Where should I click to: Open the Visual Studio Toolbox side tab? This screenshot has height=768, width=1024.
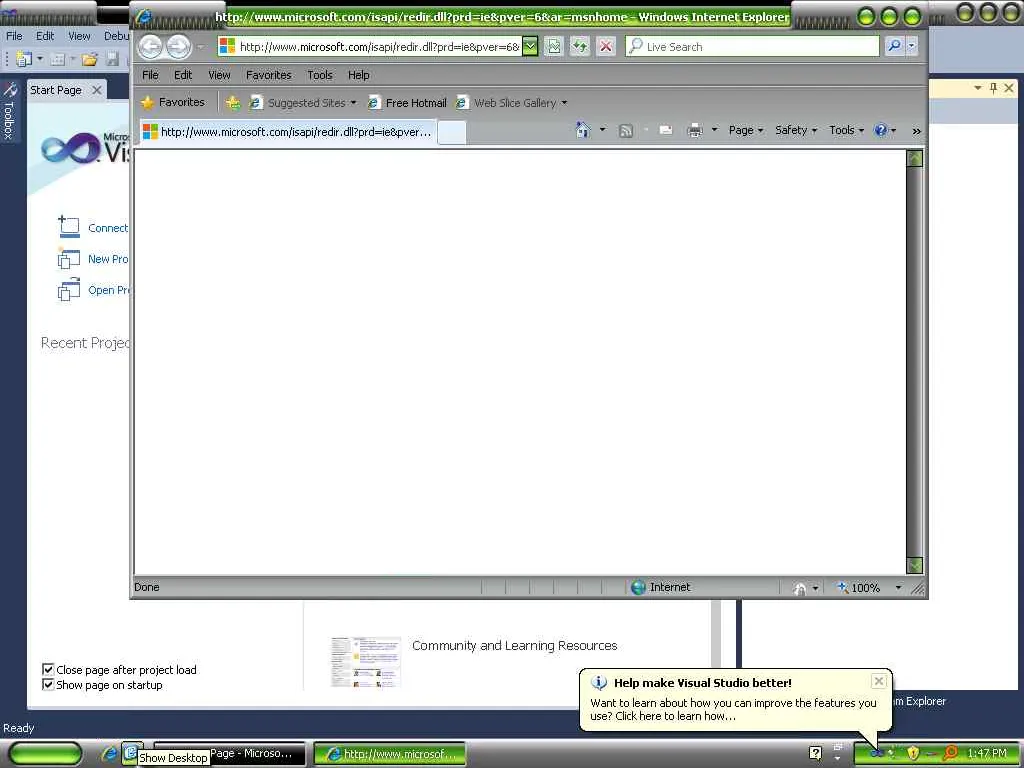point(9,111)
